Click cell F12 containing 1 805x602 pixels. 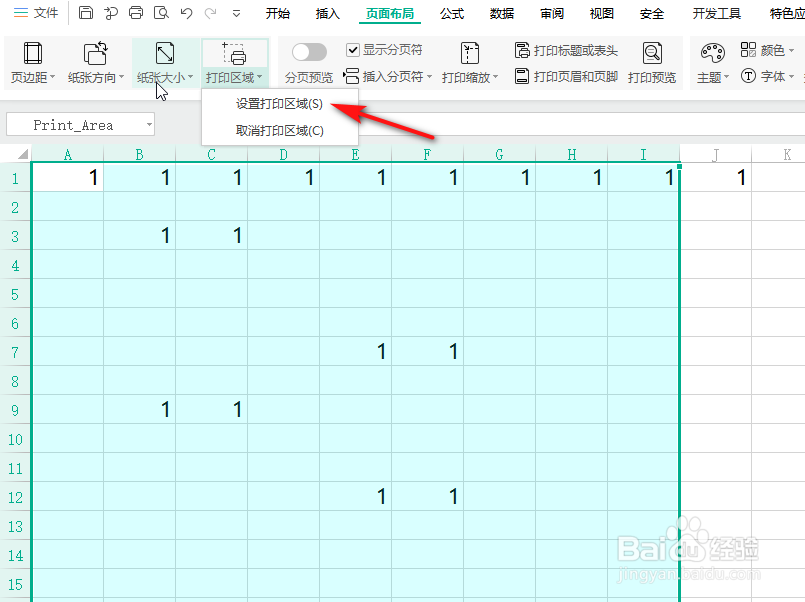click(427, 496)
